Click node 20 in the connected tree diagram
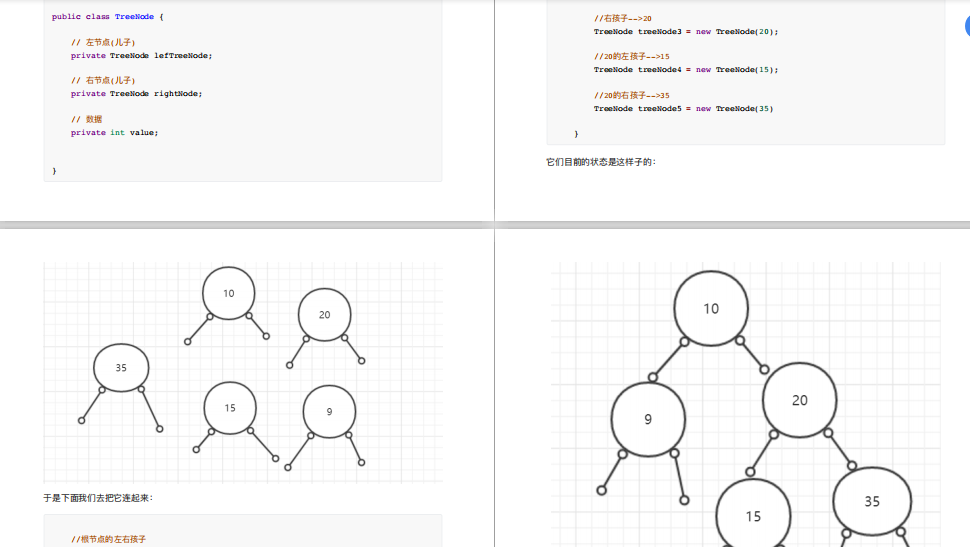This screenshot has width=970, height=547. pyautogui.click(x=800, y=400)
